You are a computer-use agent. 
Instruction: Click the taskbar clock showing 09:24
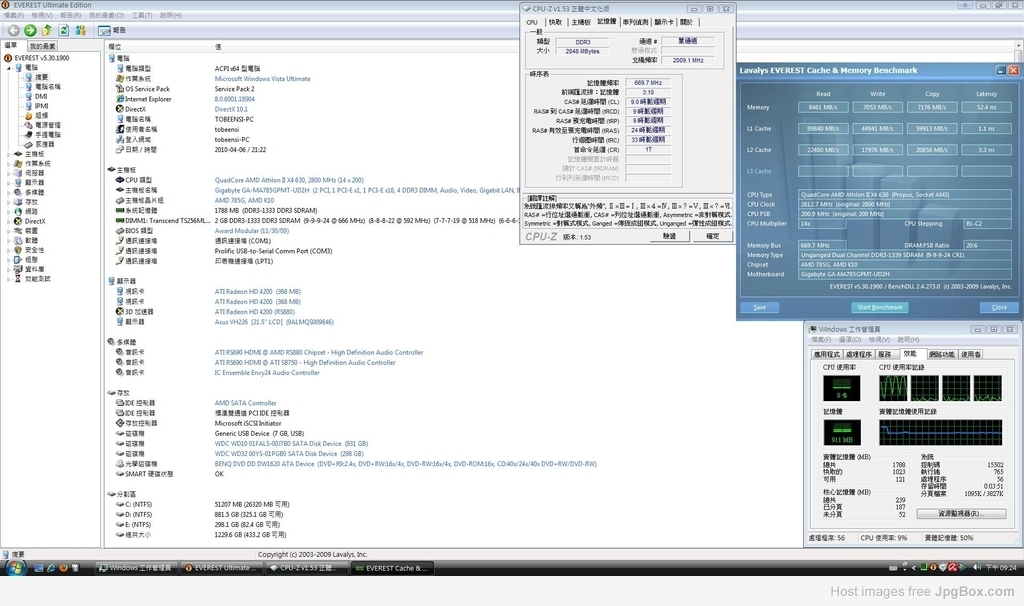[1001, 567]
